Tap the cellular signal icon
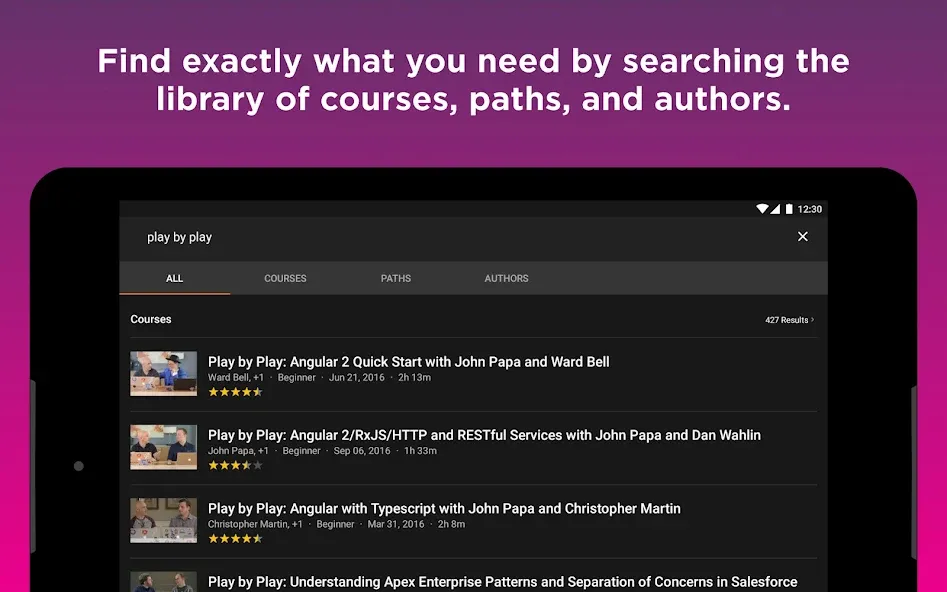Image resolution: width=947 pixels, height=592 pixels. pyautogui.click(x=775, y=209)
